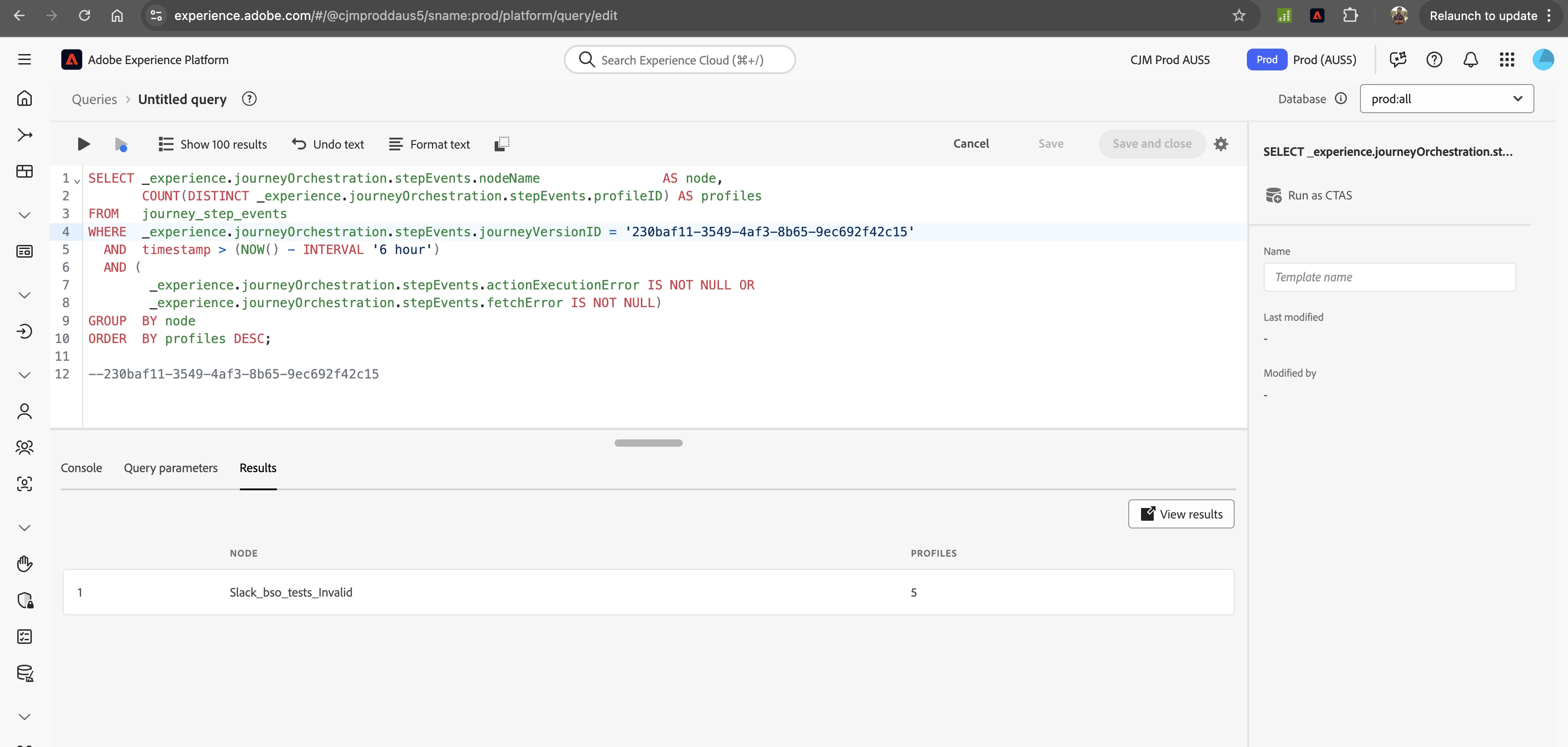Switch to Query parameters tab
Image resolution: width=1568 pixels, height=747 pixels.
pos(170,468)
